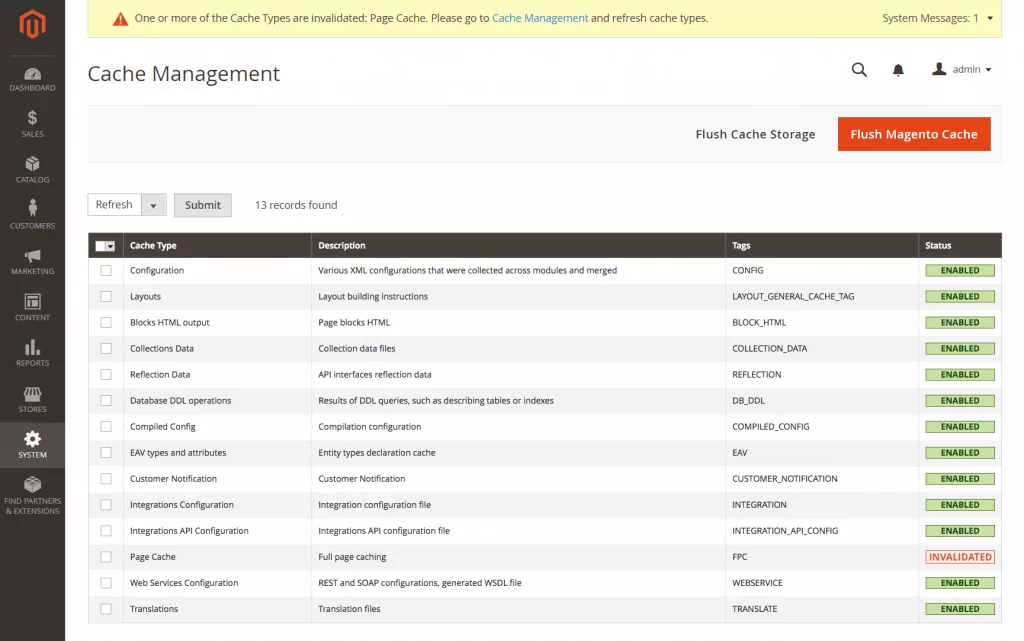
Task: Check the Database DDL operations checkbox
Action: tap(106, 401)
